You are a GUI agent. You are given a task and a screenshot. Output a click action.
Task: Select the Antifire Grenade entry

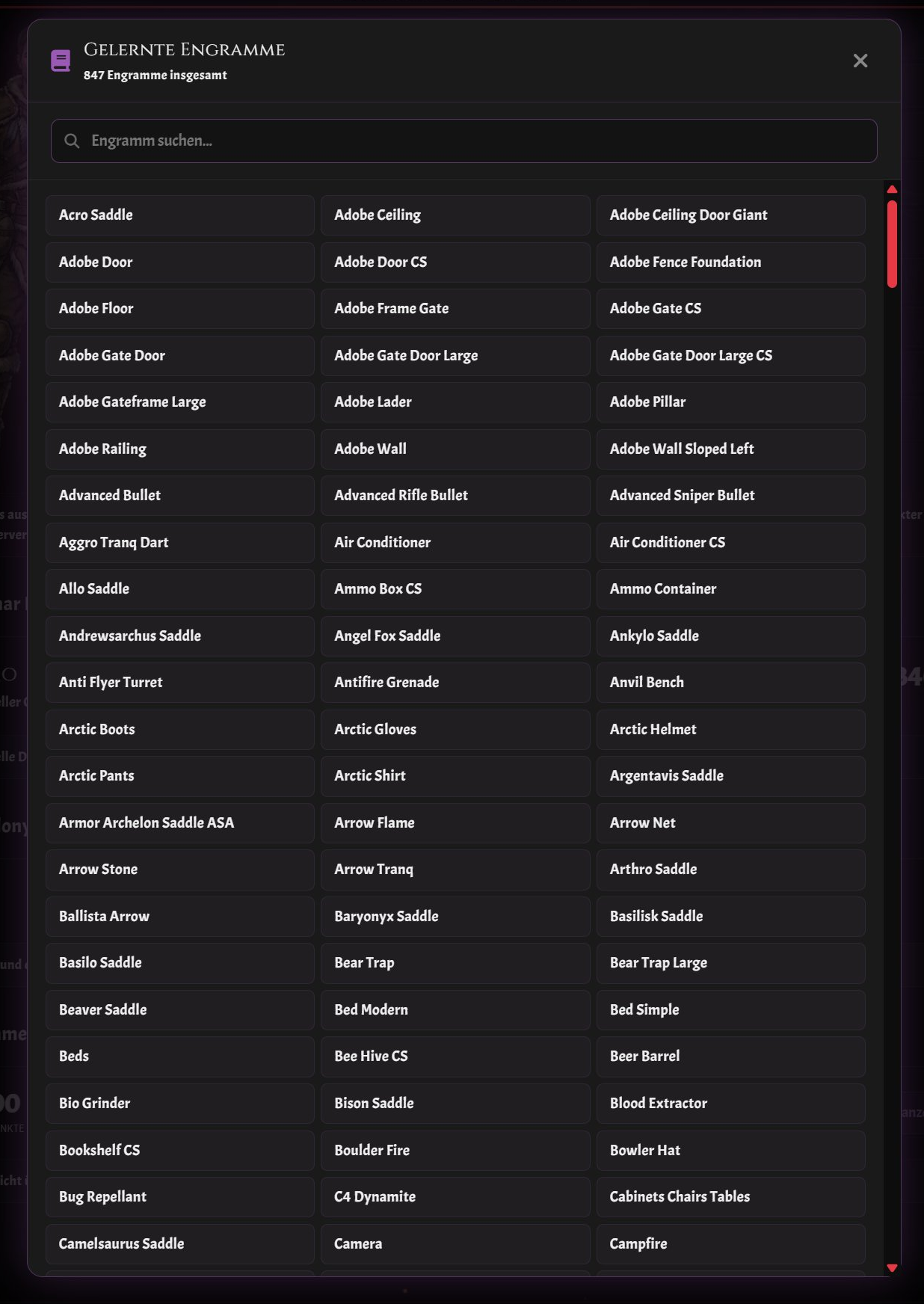[455, 683]
